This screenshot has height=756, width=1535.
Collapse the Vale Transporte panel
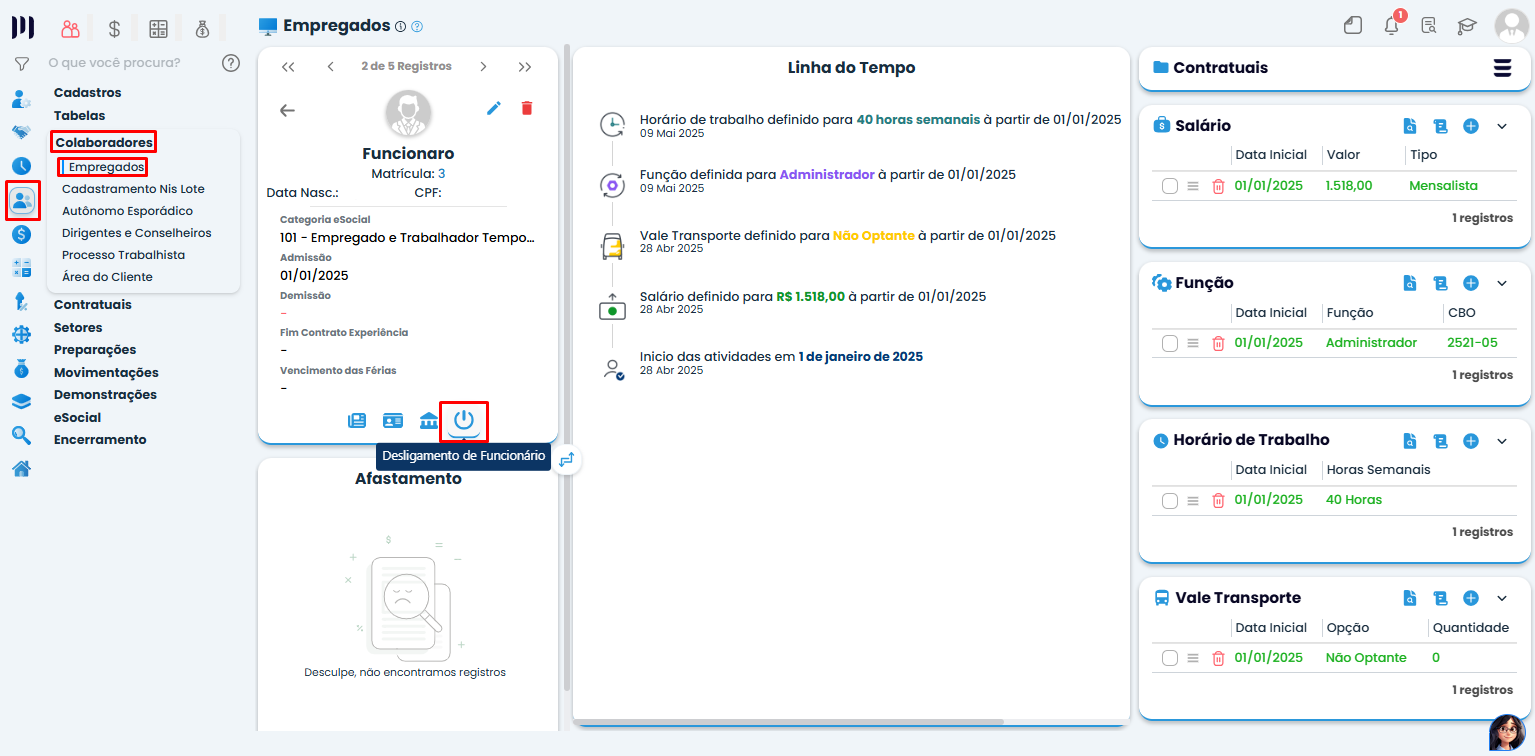pyautogui.click(x=1501, y=598)
